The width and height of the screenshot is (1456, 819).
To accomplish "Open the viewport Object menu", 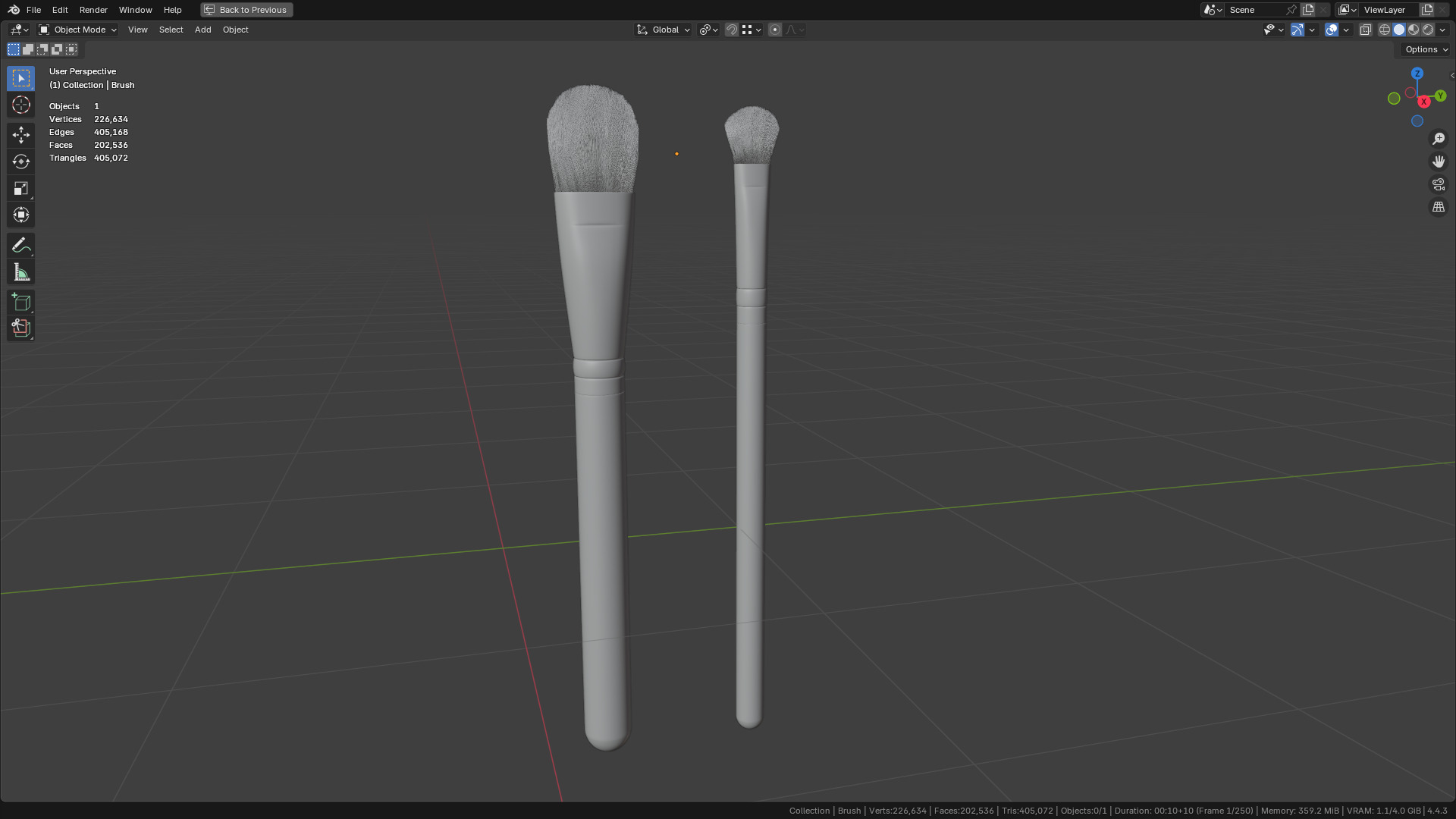I will pyautogui.click(x=235, y=30).
